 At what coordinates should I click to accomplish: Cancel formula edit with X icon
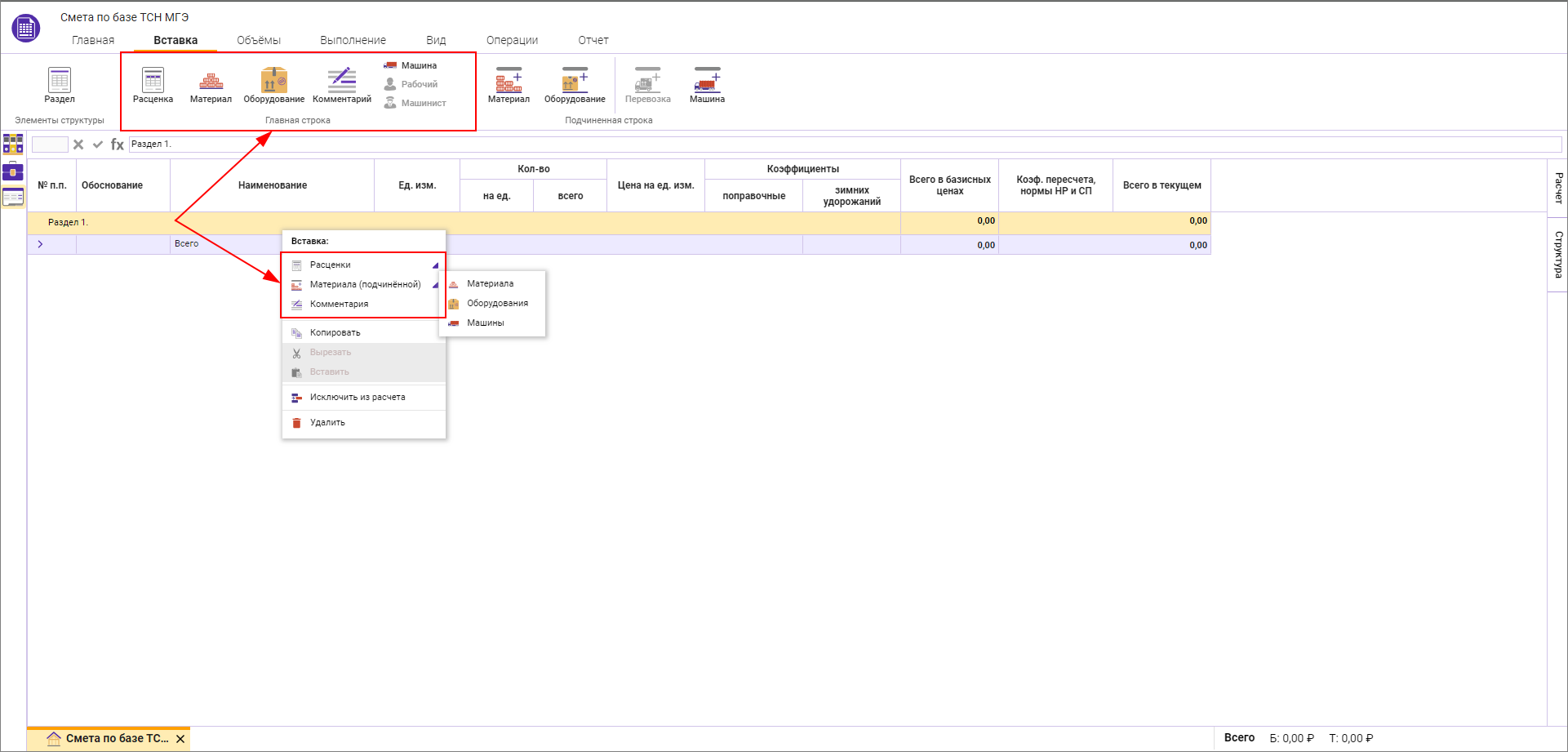tap(78, 145)
